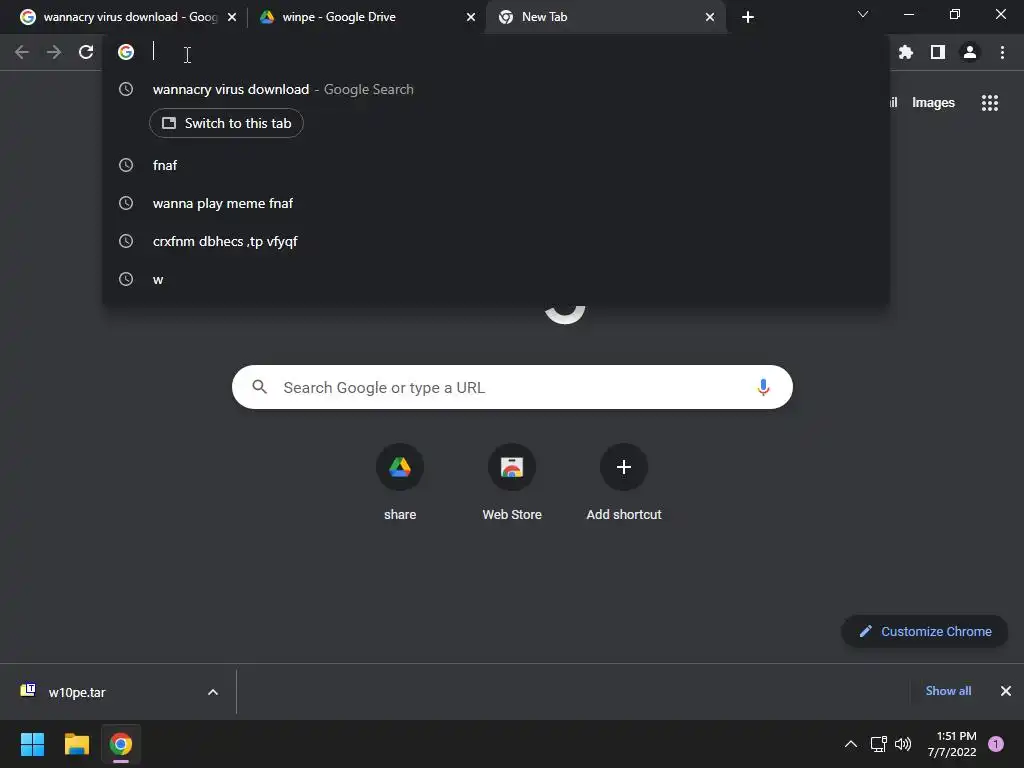Reload the page with the refresh icon
The width and height of the screenshot is (1024, 768).
tap(86, 52)
